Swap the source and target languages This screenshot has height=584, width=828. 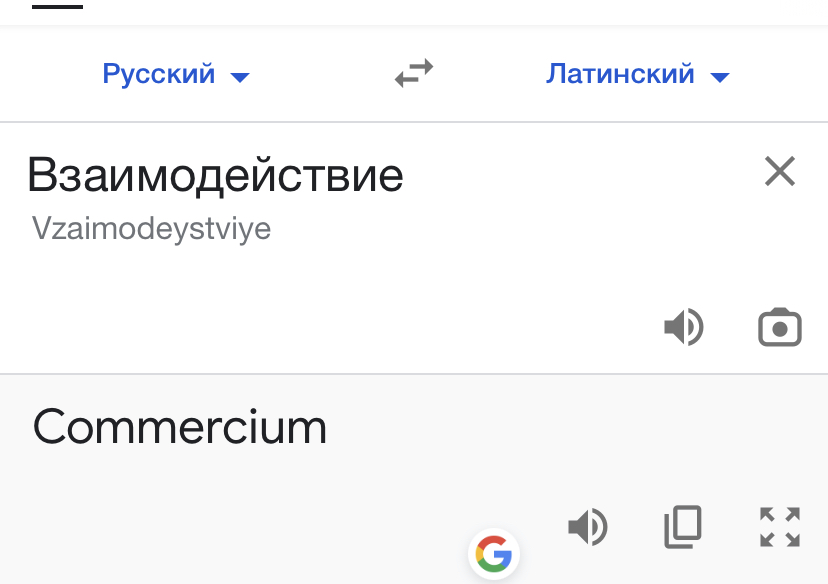point(414,74)
